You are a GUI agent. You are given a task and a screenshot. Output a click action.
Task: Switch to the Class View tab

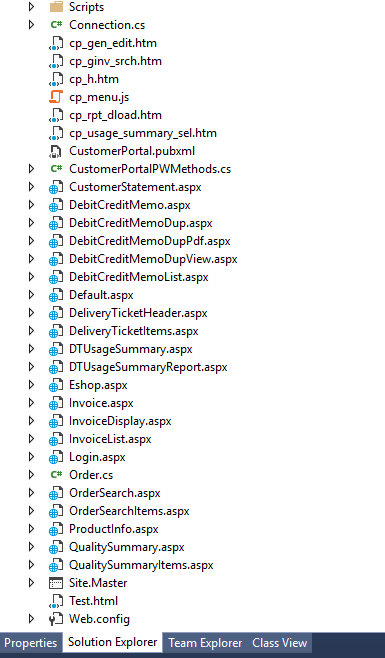(x=280, y=643)
